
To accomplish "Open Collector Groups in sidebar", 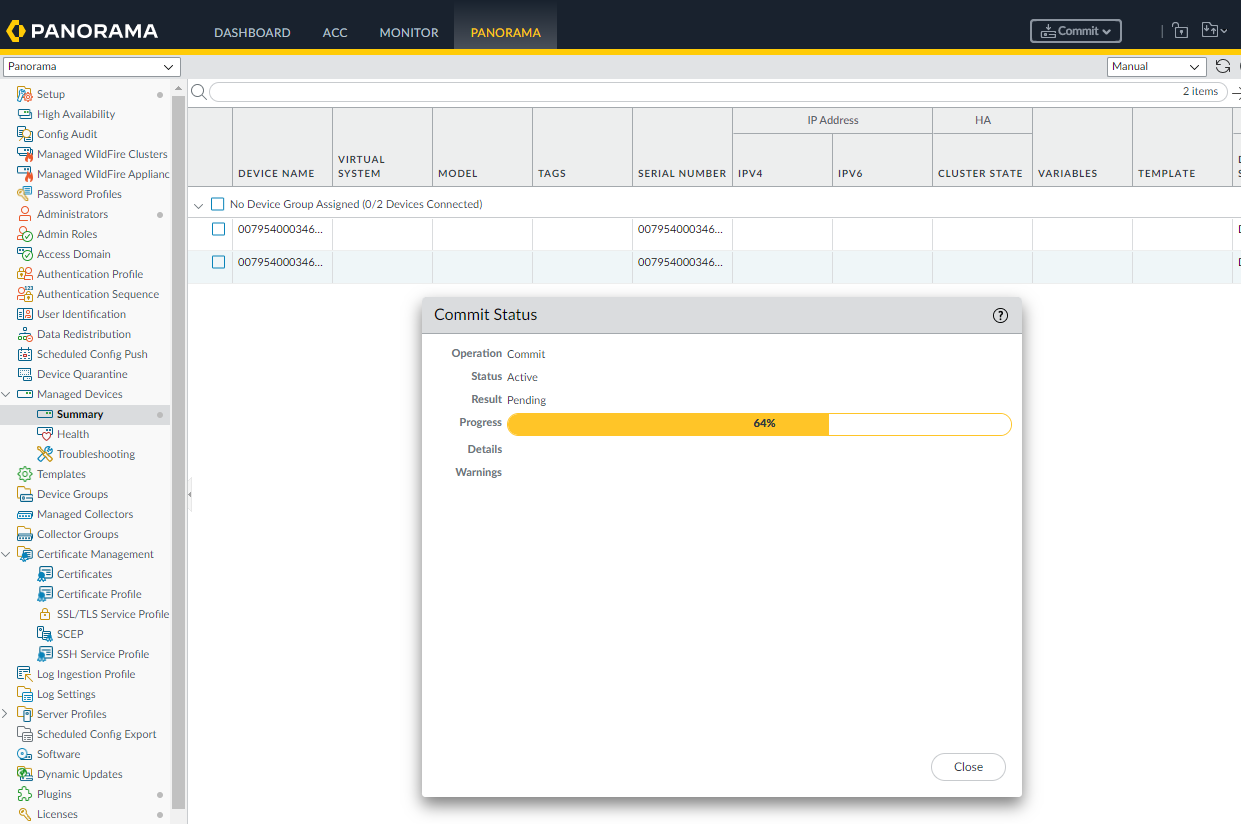I will click(78, 534).
